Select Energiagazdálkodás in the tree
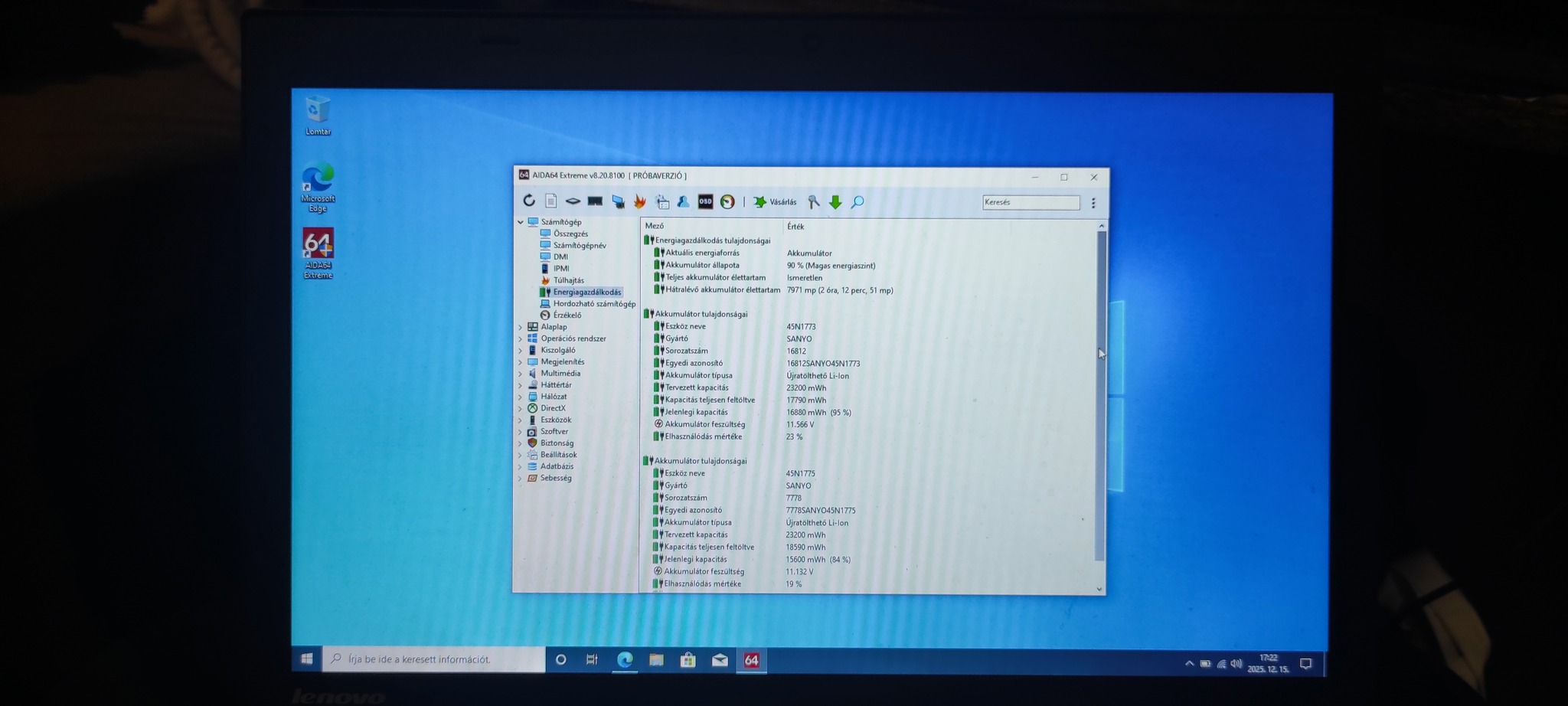The image size is (1568, 706). click(x=586, y=292)
